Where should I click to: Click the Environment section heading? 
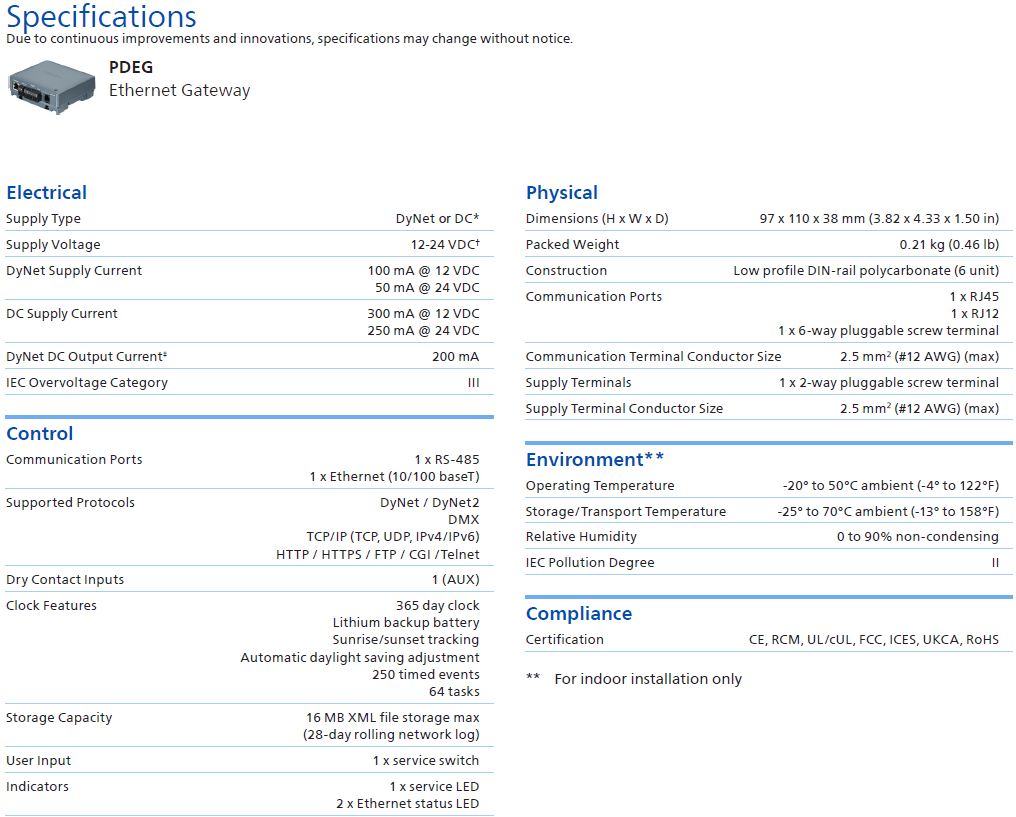click(x=595, y=460)
